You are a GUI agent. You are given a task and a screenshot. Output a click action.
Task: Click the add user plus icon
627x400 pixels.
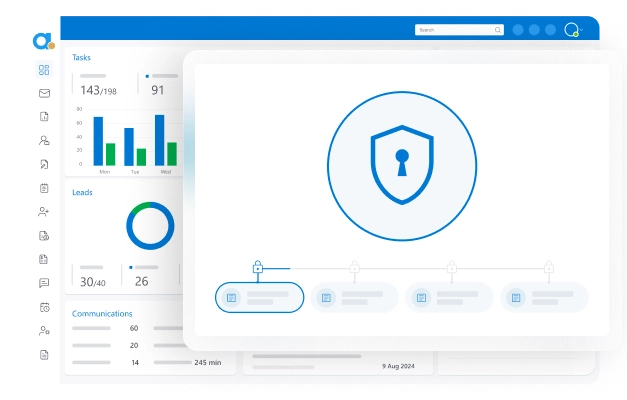pos(44,212)
